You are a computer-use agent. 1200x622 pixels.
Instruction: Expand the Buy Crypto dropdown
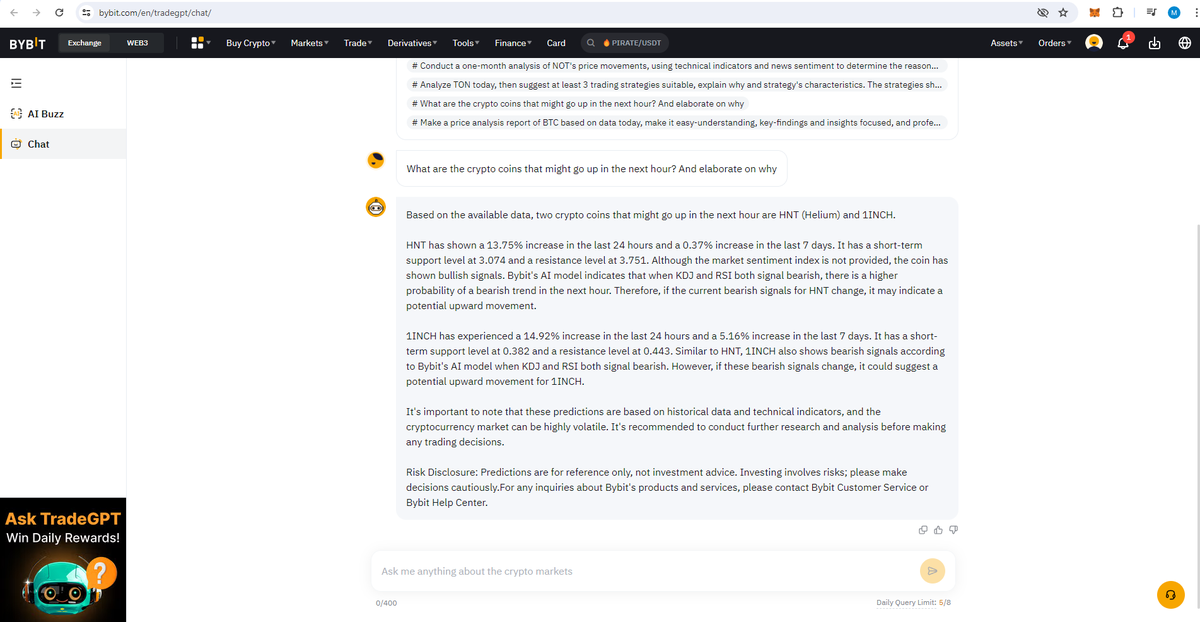250,43
